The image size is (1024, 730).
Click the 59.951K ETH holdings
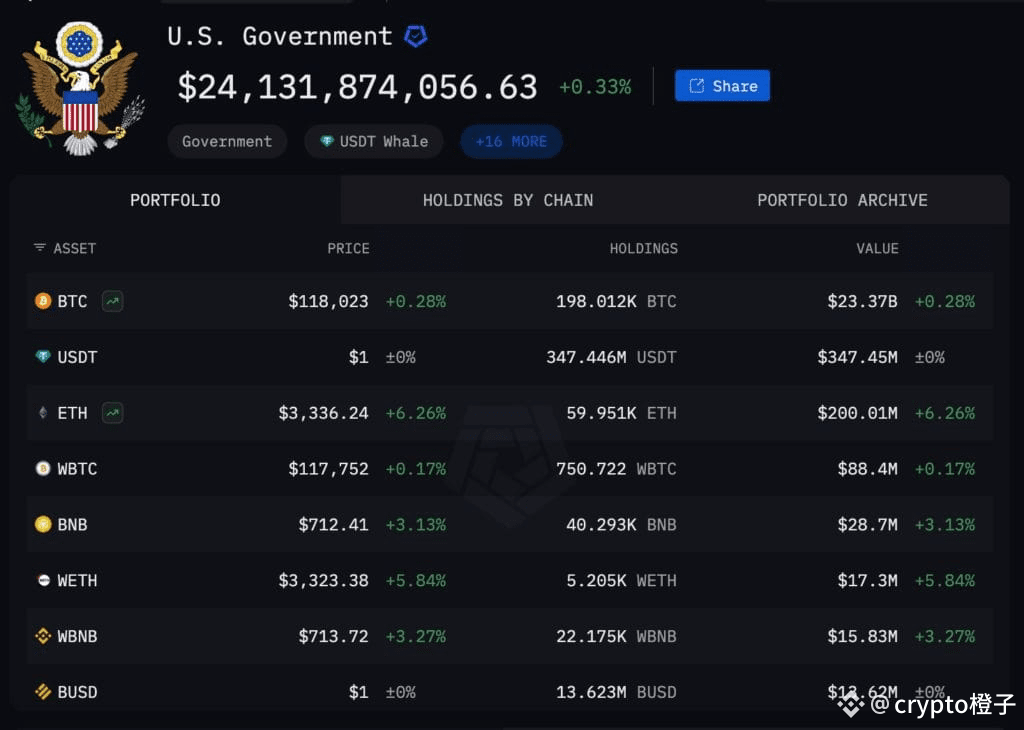[621, 413]
